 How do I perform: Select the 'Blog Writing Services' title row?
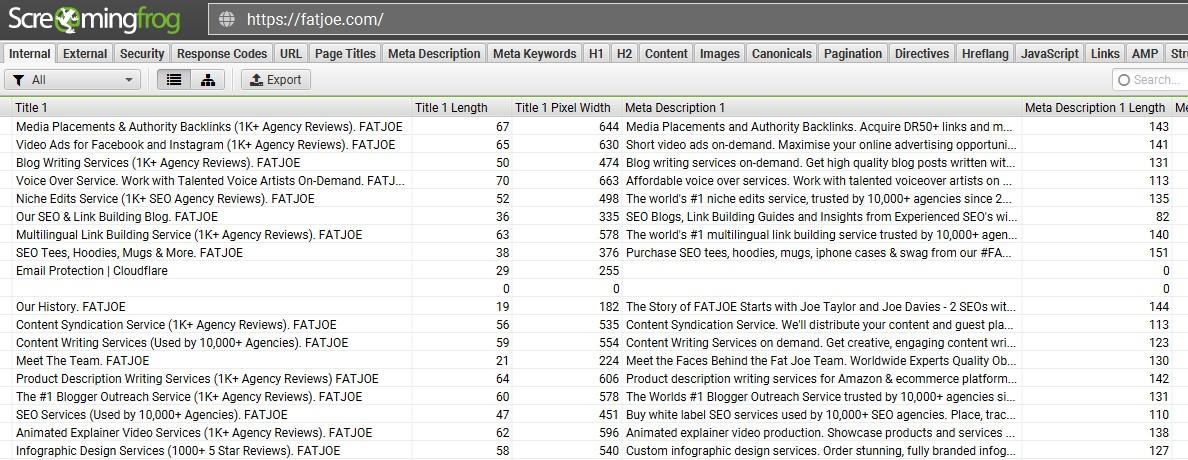[158, 163]
